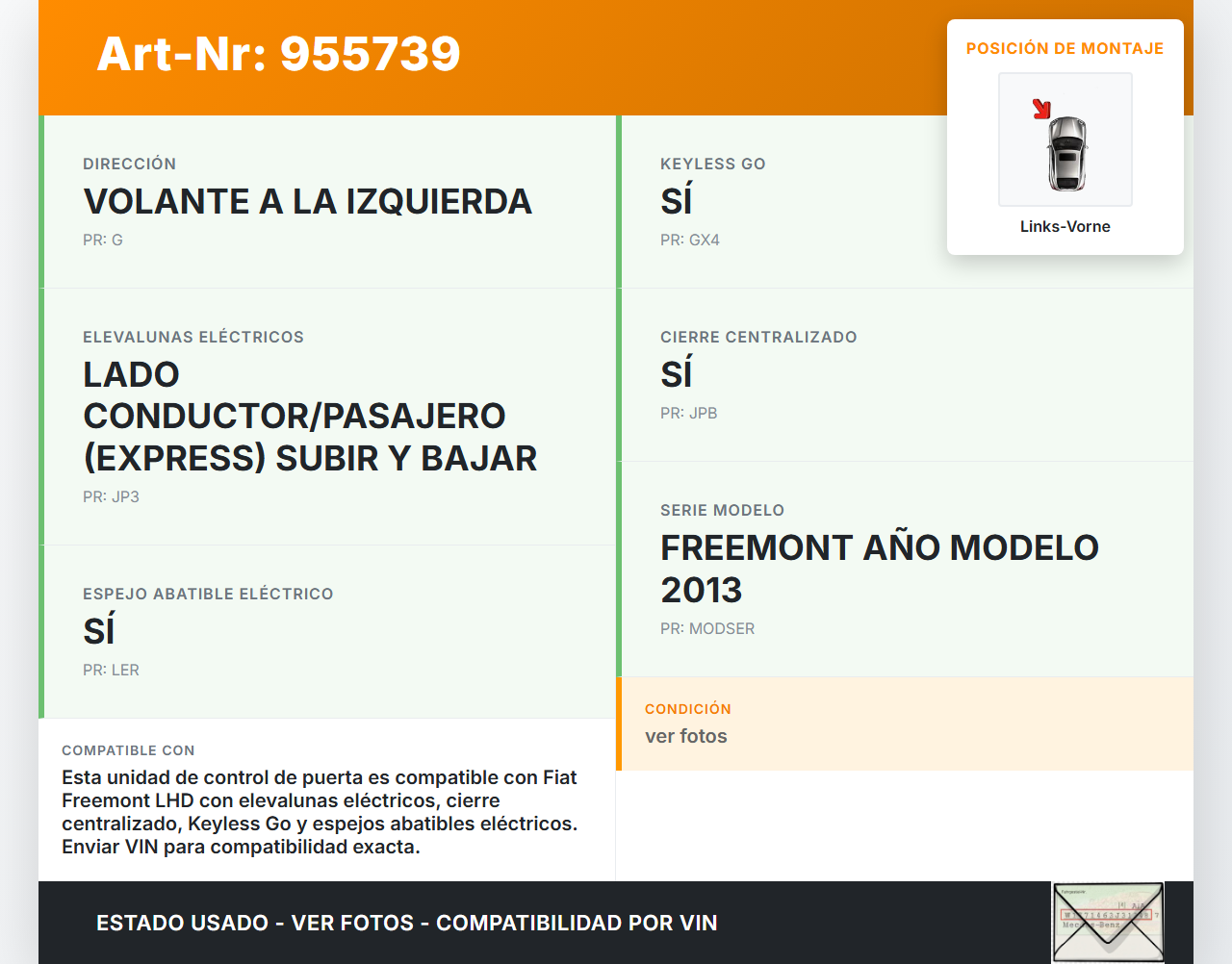Image resolution: width=1232 pixels, height=964 pixels.
Task: Click the 'Compatible con' description paragraph
Action: click(x=320, y=812)
